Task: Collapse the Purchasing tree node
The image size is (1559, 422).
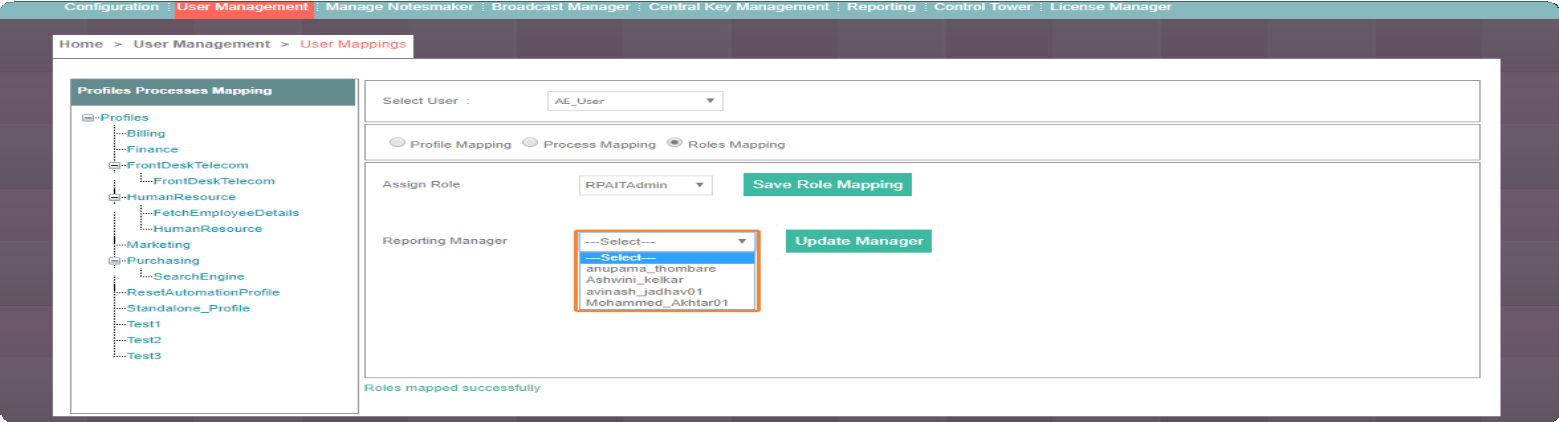Action: coord(114,261)
